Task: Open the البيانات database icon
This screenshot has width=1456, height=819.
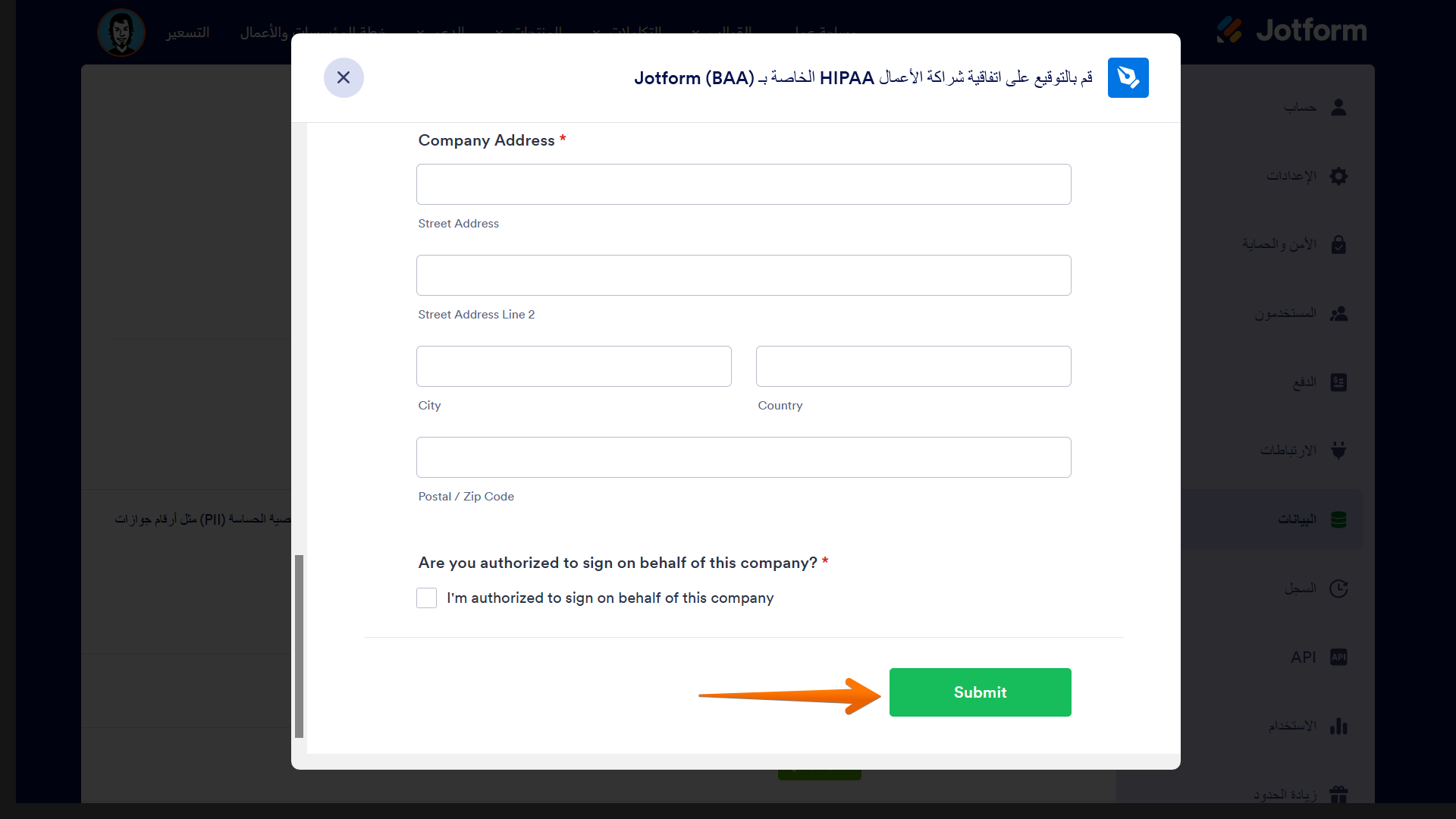Action: 1338,519
